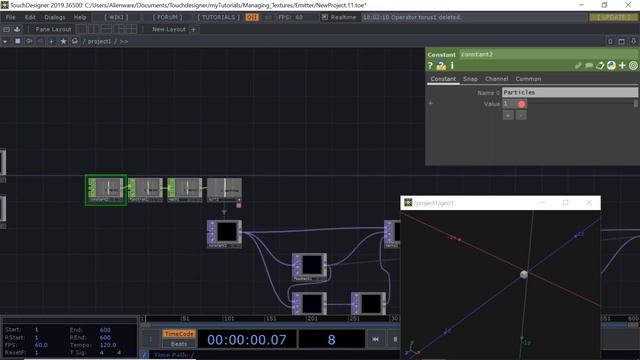Expand the path chevrons after project1
The height and width of the screenshot is (360, 640).
(124, 41)
